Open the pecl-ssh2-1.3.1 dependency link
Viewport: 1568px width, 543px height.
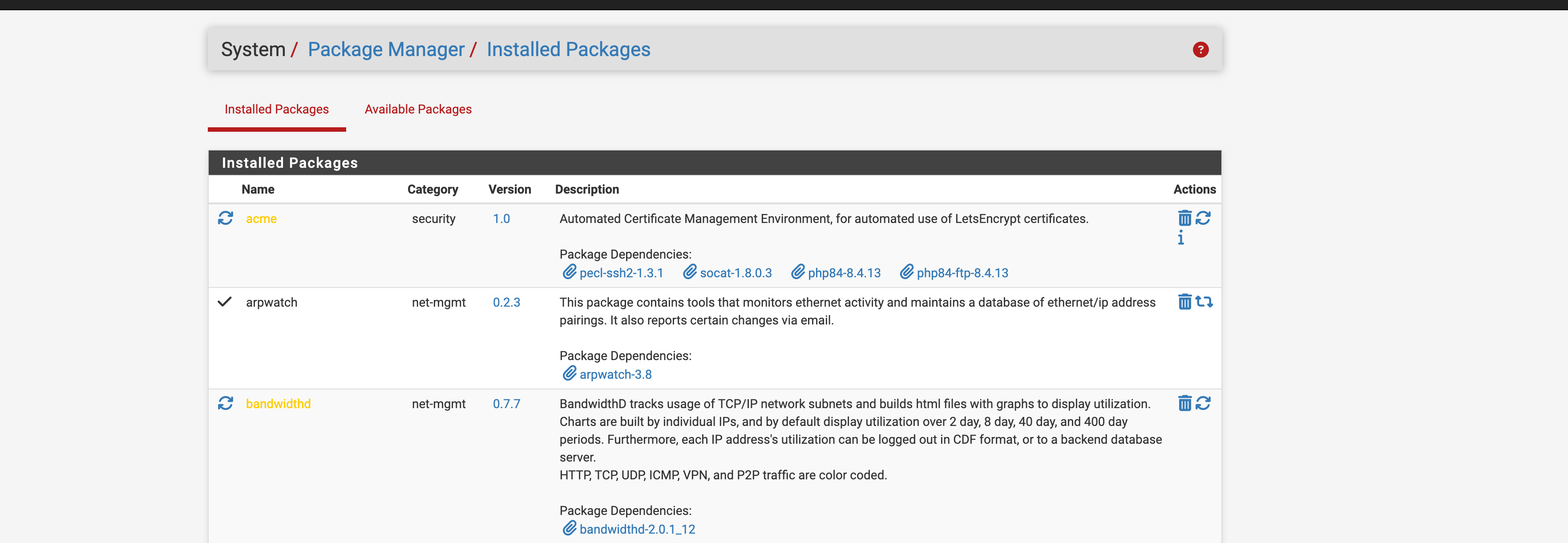pos(621,273)
